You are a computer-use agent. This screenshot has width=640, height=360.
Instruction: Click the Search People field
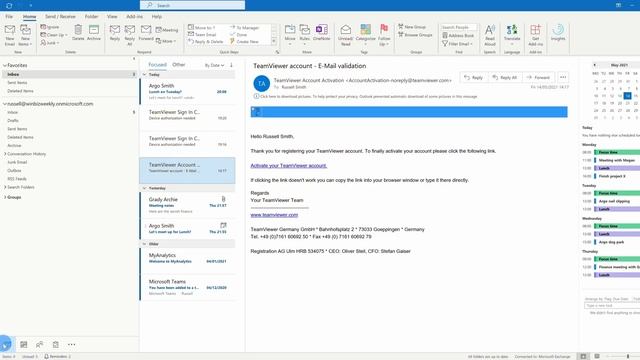pos(459,27)
